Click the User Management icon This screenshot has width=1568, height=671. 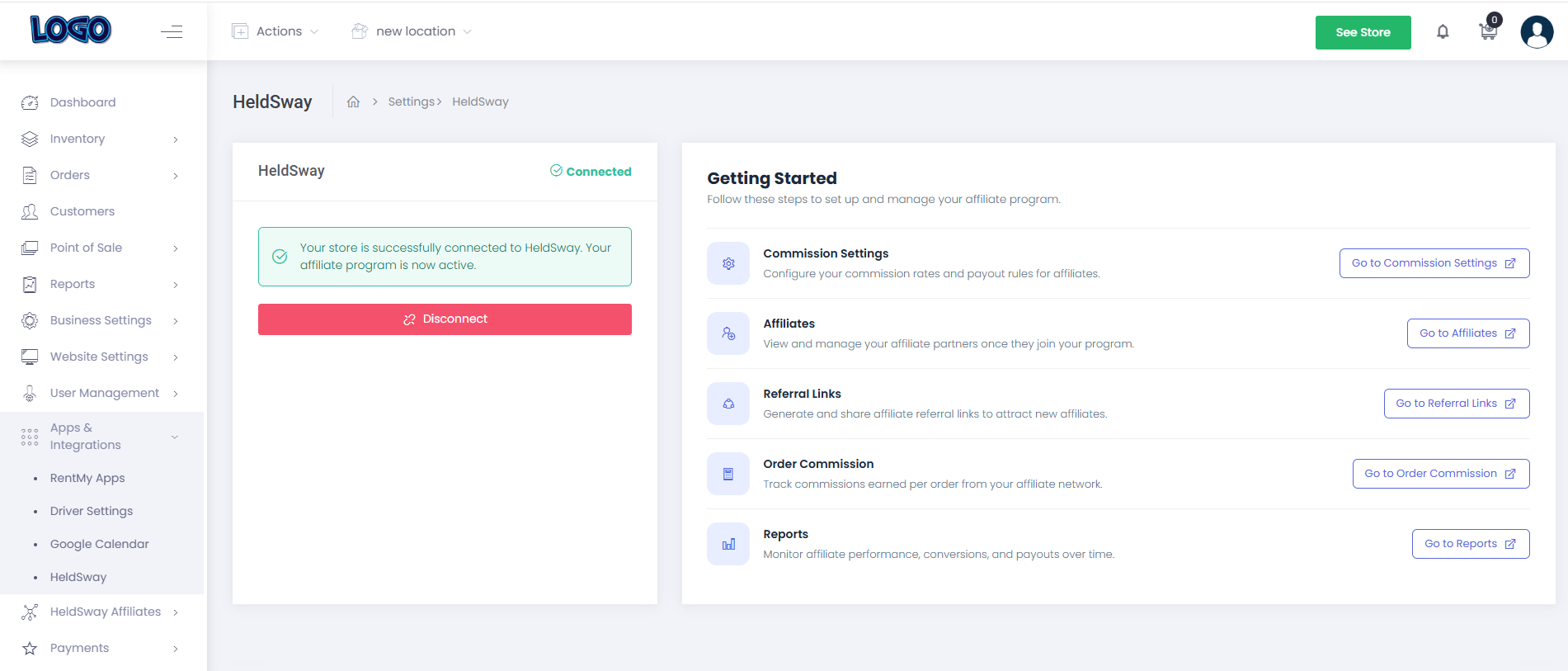(30, 393)
